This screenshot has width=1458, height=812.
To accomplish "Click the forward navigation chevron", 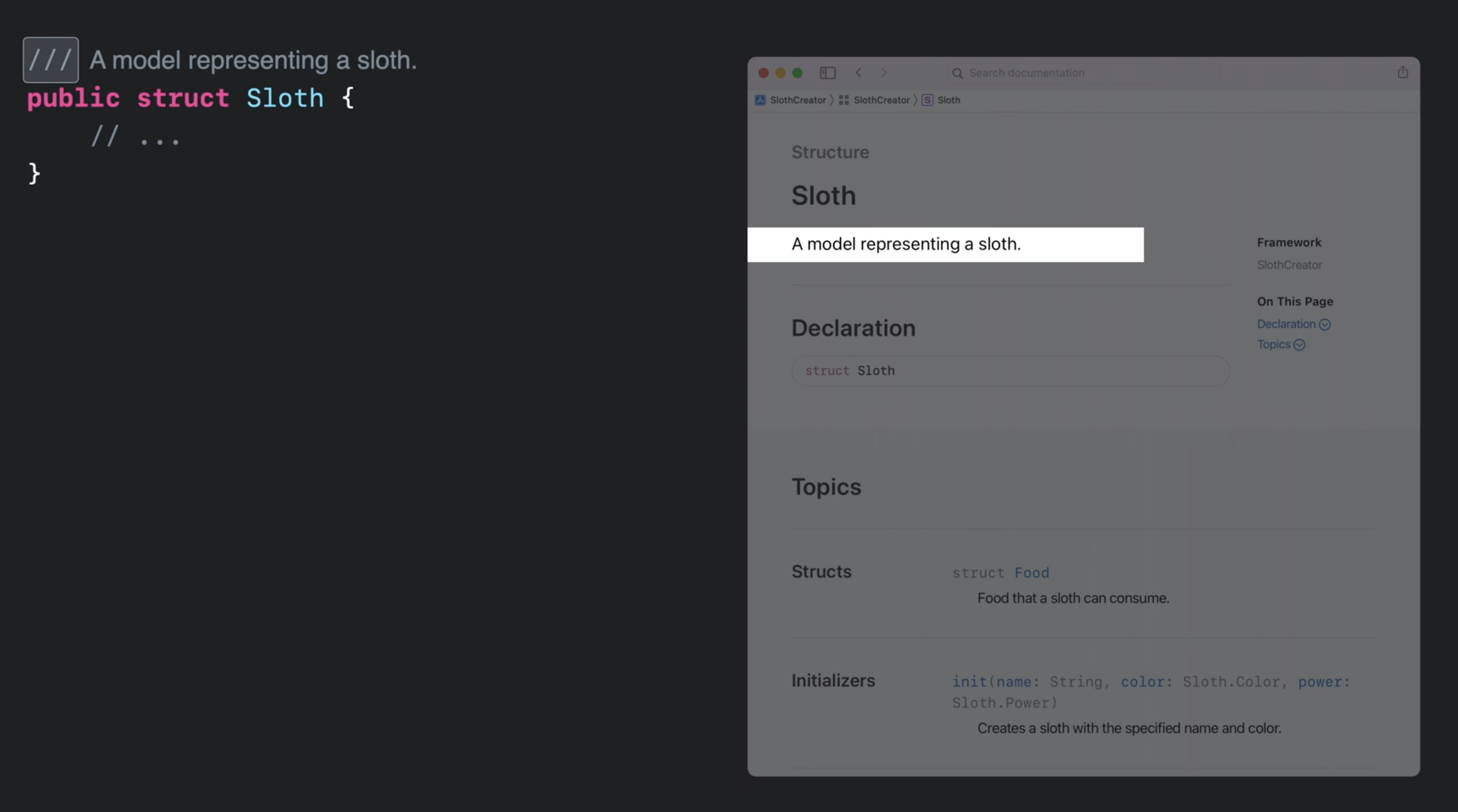I will [x=883, y=73].
